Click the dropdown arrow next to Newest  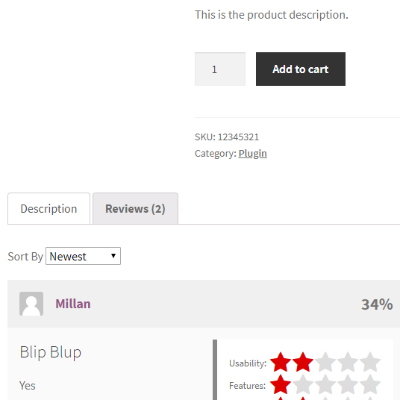113,256
